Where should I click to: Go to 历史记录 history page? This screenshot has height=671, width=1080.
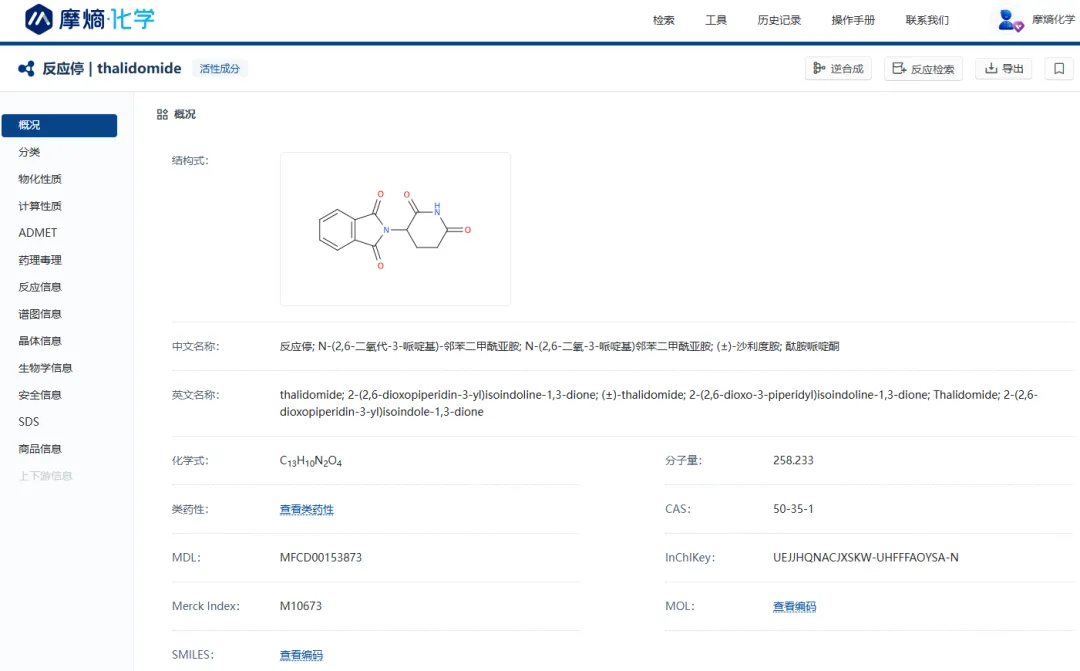point(779,20)
